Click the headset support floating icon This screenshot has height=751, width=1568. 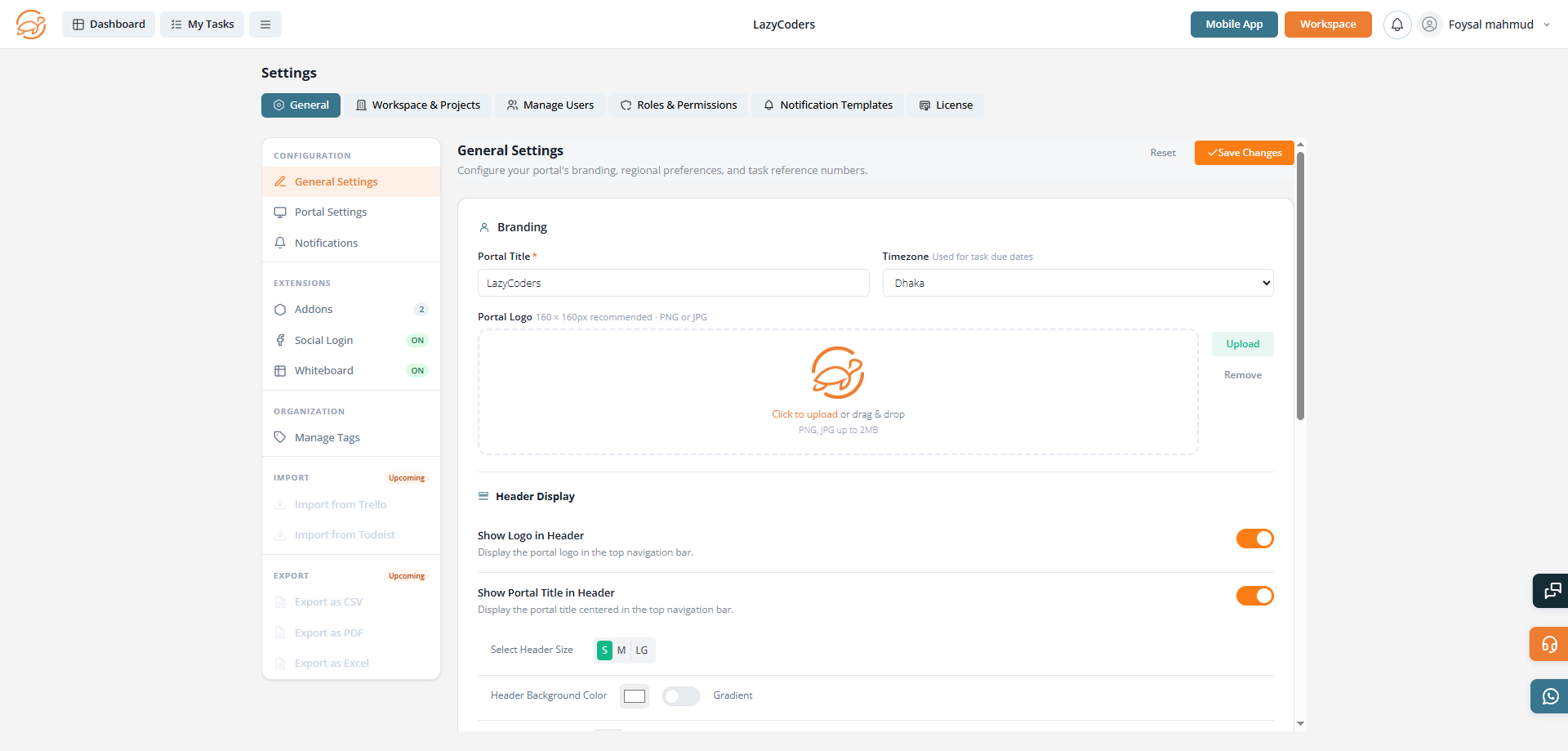1550,644
